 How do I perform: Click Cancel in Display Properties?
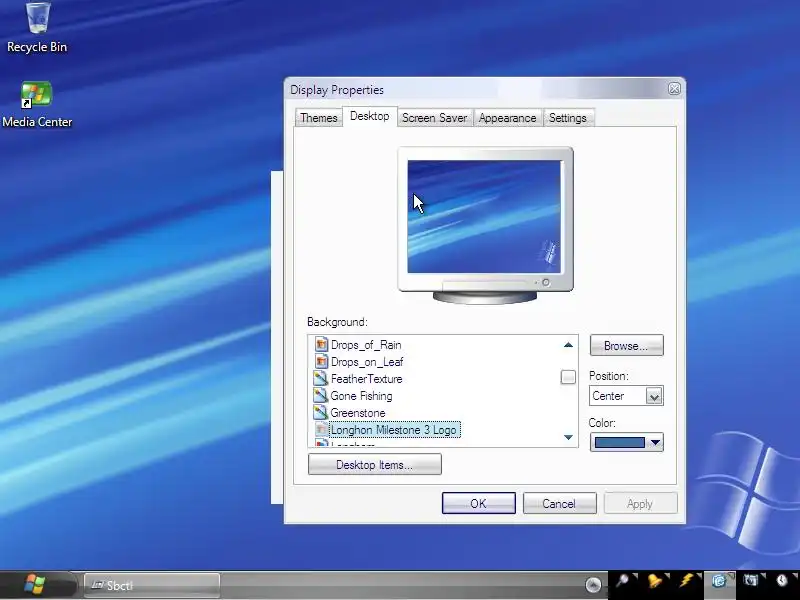pos(559,504)
